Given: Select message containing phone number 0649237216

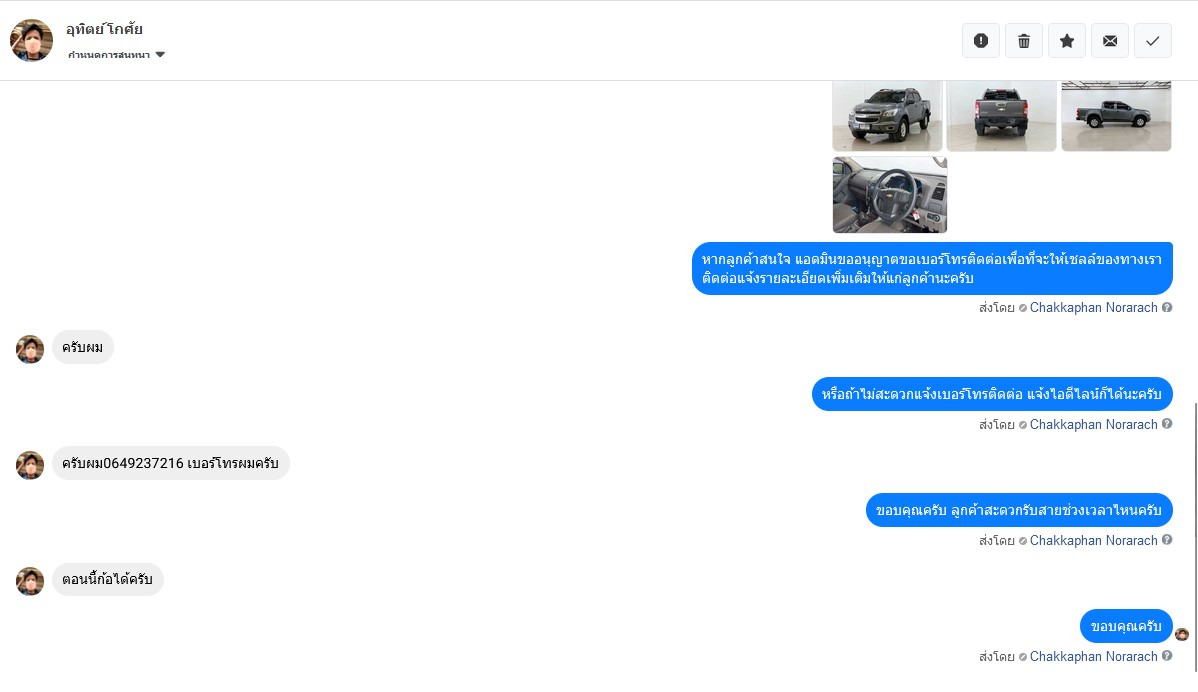Looking at the screenshot, I should (170, 463).
